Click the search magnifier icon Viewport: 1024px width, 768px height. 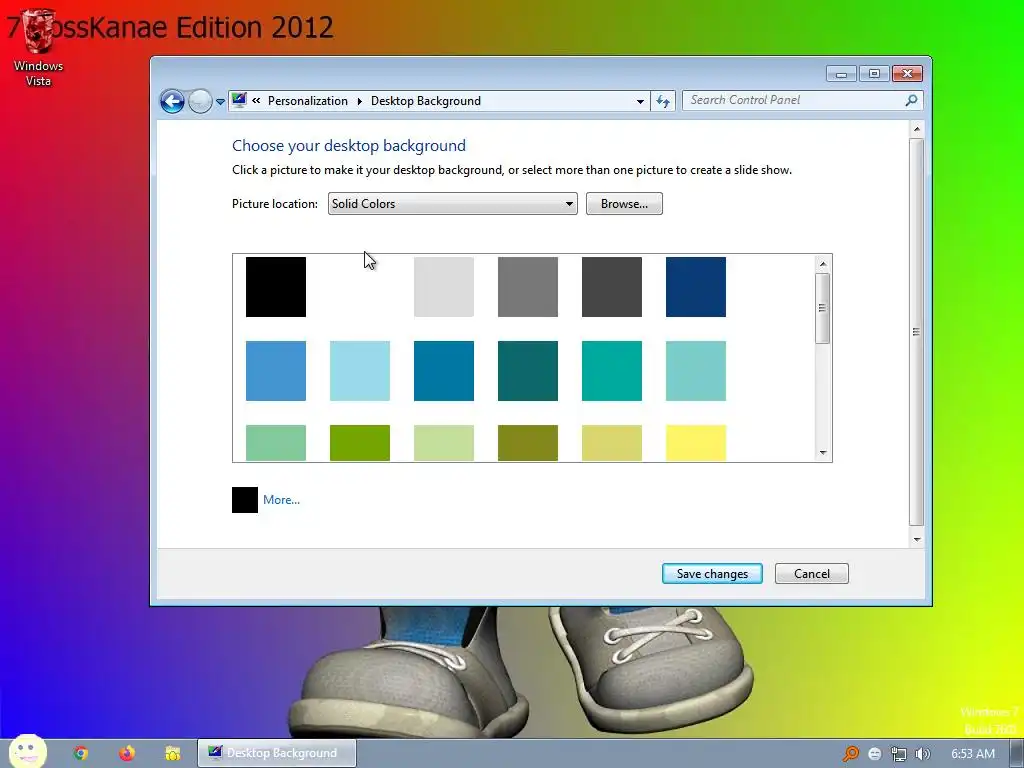(x=911, y=100)
